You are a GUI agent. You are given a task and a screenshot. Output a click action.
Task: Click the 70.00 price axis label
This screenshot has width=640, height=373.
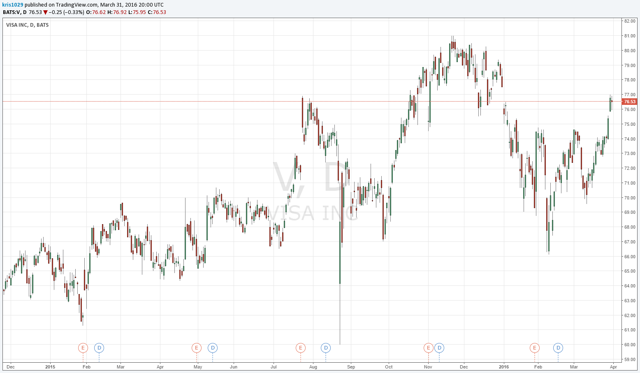(630, 198)
